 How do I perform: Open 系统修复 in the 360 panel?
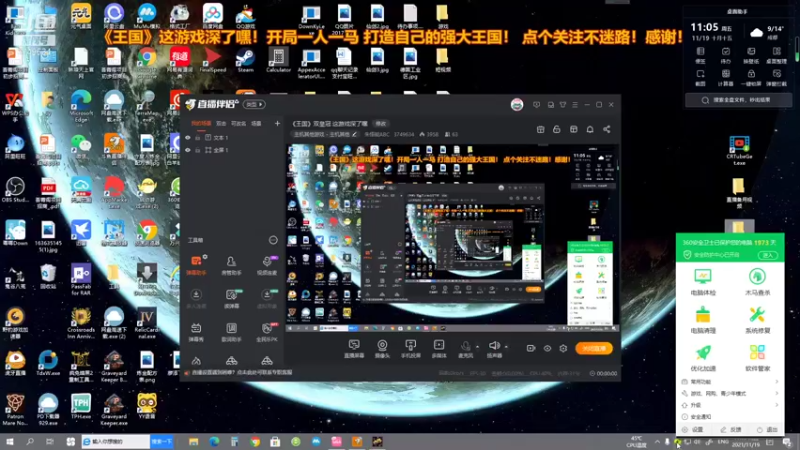(757, 320)
